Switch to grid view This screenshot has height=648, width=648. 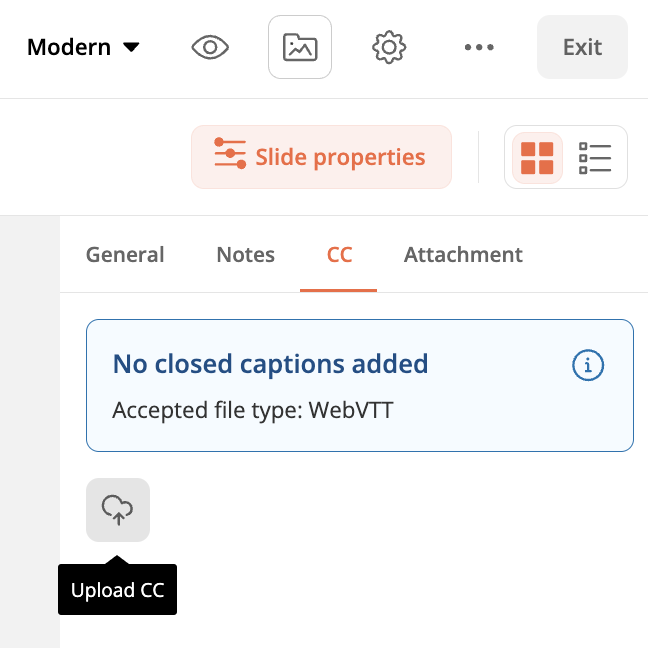[x=537, y=157]
